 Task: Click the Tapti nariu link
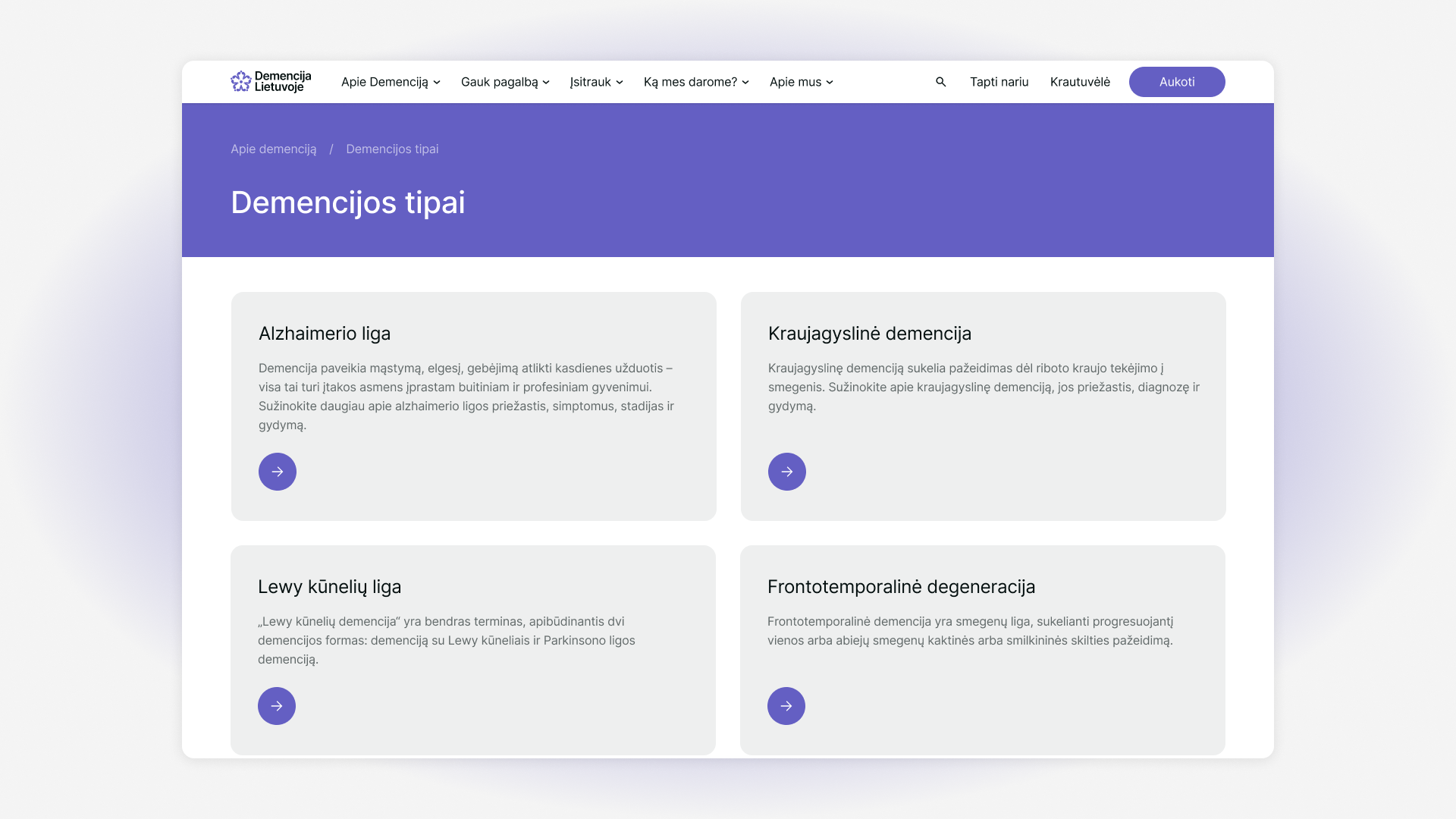(999, 82)
